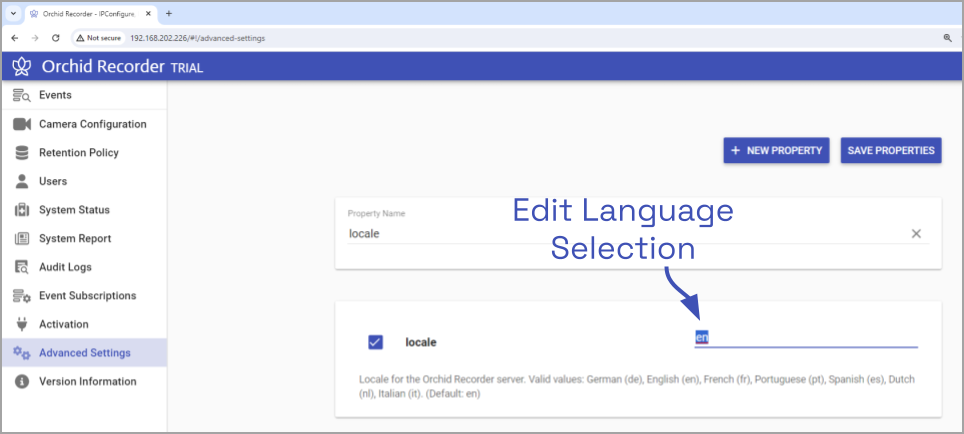
Task: Click the New Property button
Action: (776, 151)
